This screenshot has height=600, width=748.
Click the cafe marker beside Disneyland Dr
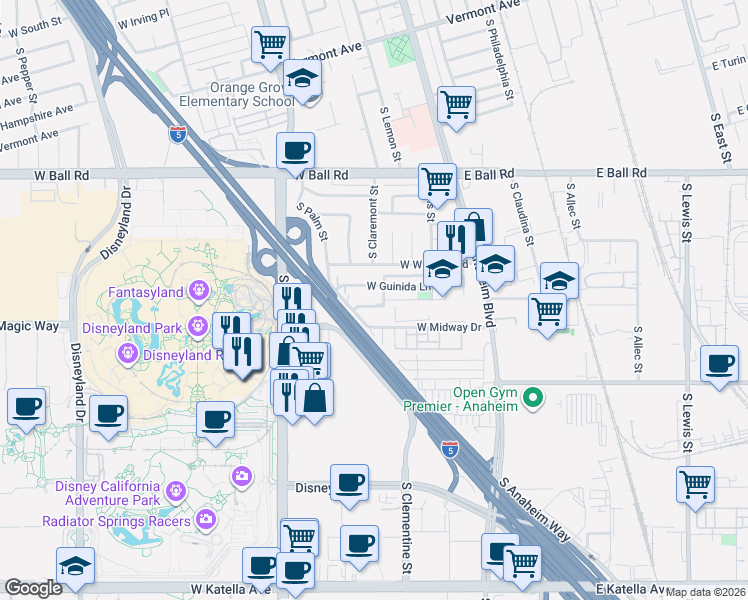tap(108, 416)
